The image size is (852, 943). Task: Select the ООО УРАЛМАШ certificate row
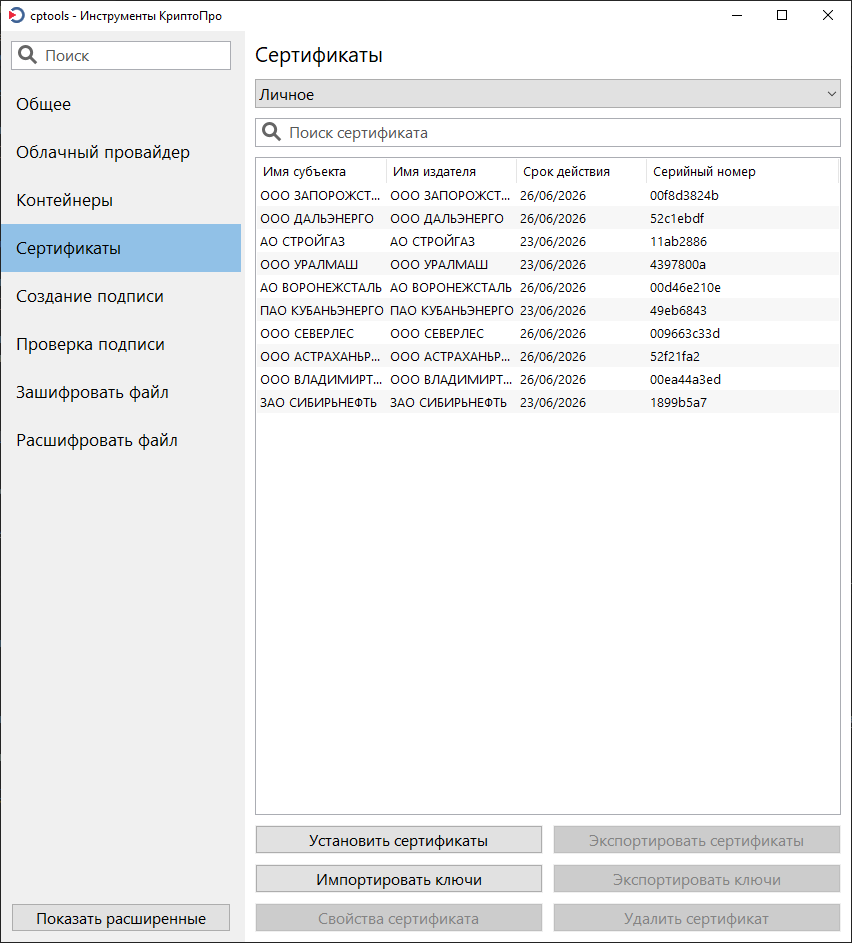tap(547, 264)
